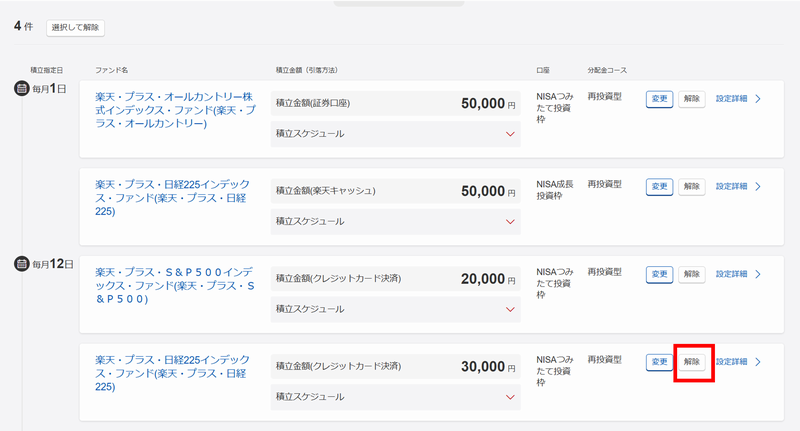Click highlighted 解除 for 30,000円 日経225 fund
Image resolution: width=800 pixels, height=431 pixels.
click(691, 362)
